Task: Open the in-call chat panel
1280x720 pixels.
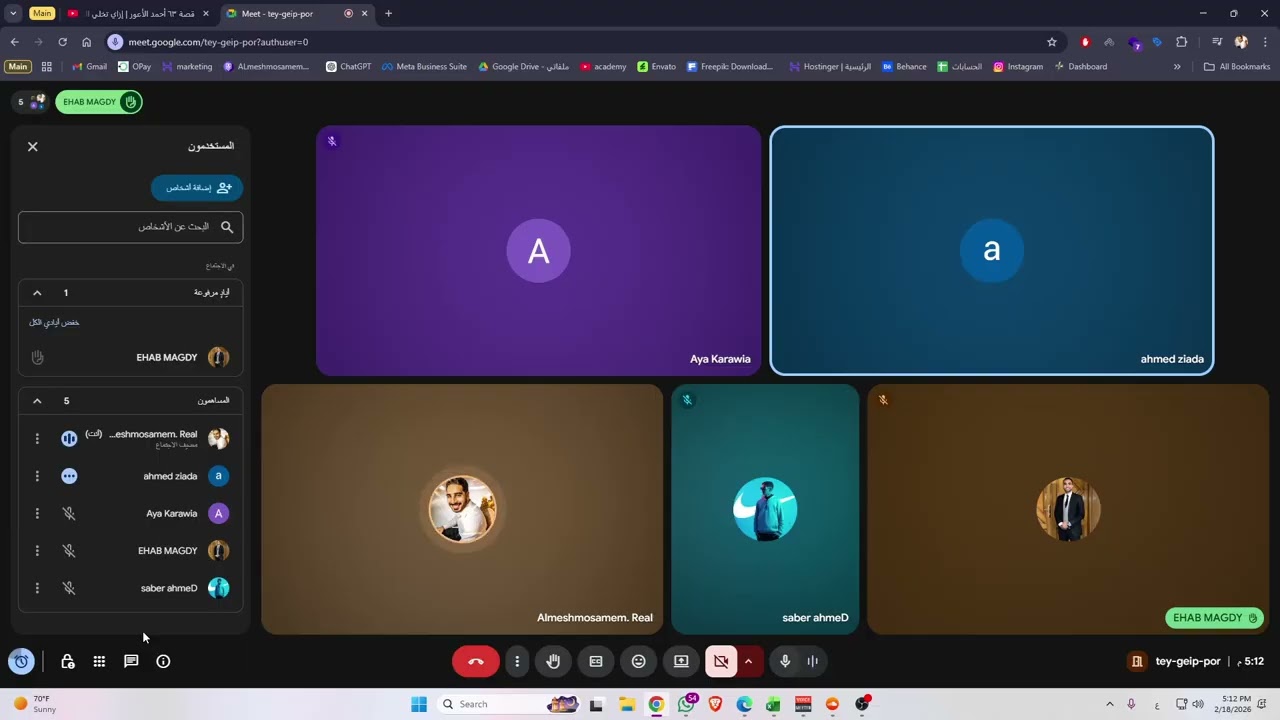Action: pos(131,661)
